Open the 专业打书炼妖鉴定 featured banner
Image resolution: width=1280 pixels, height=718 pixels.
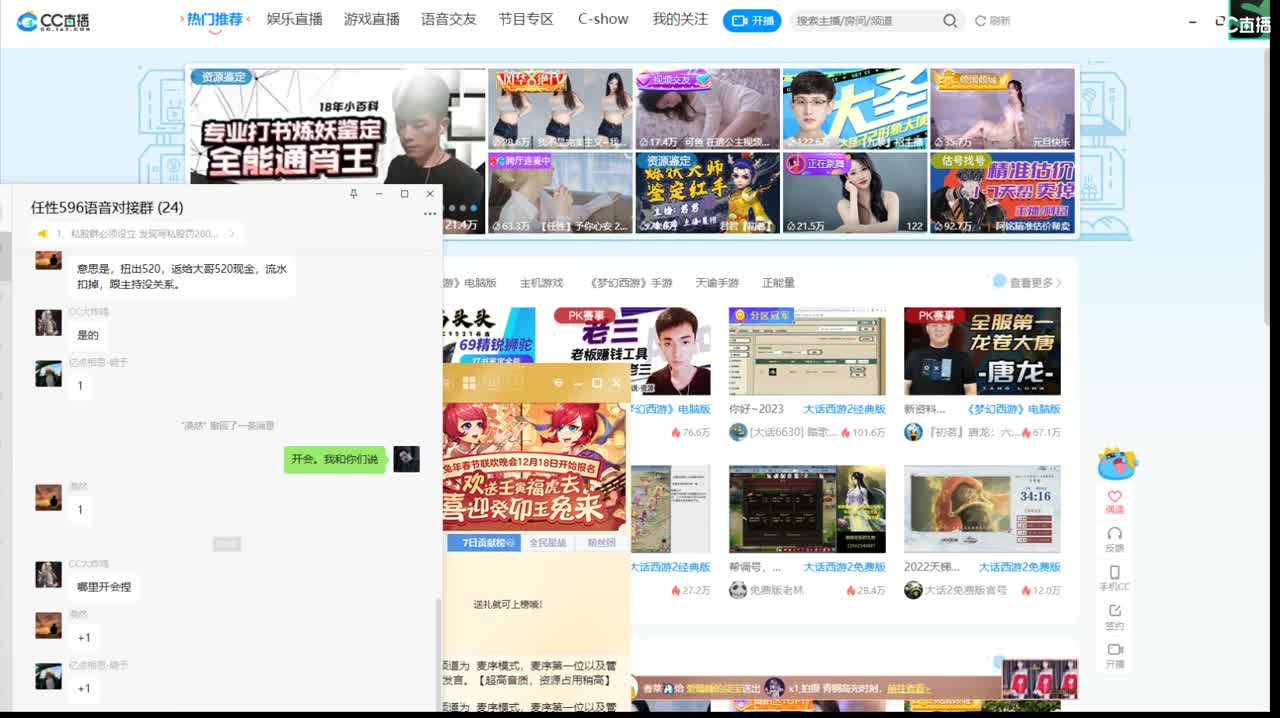coord(337,151)
